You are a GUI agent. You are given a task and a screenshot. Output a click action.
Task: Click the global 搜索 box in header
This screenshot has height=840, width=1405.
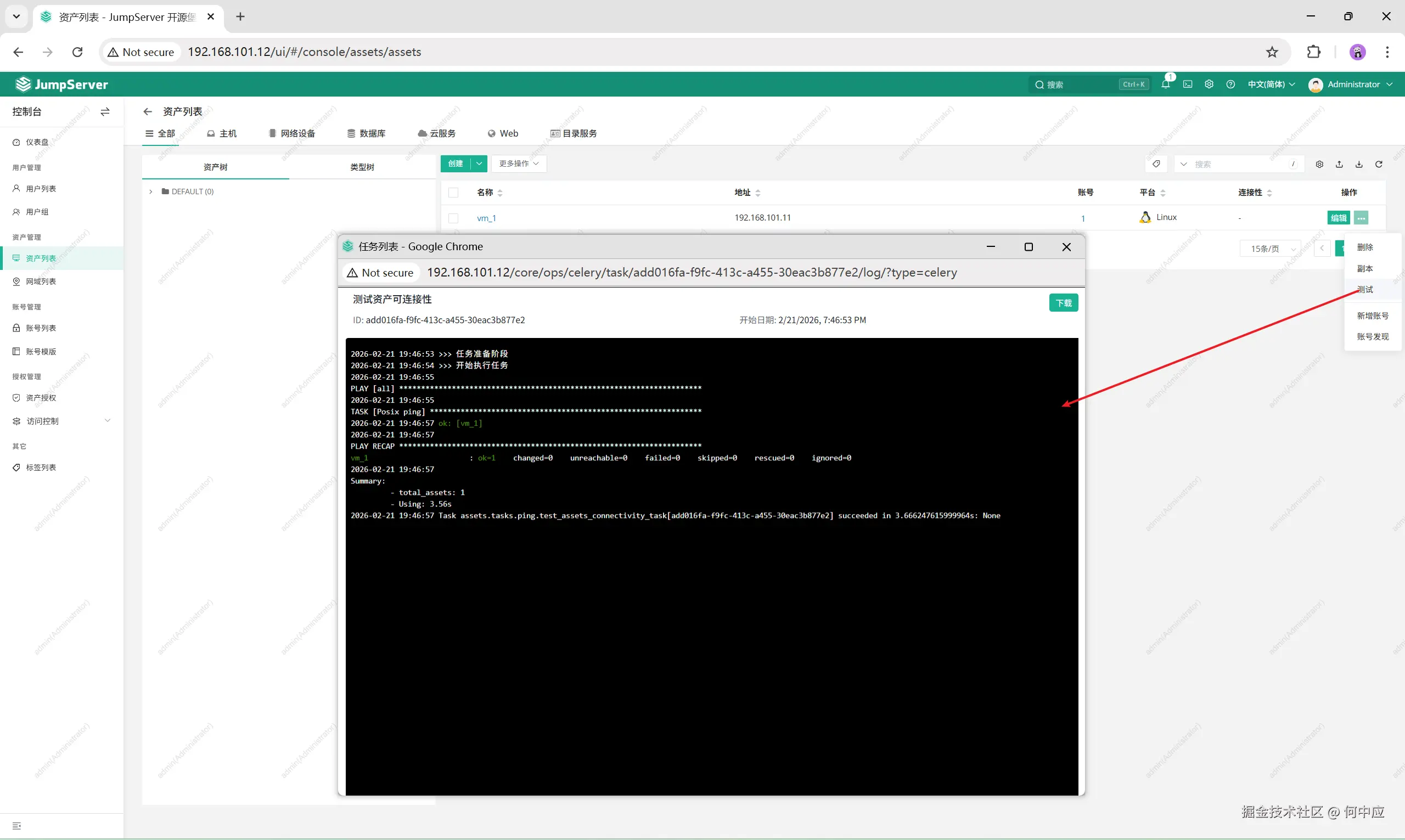1089,84
